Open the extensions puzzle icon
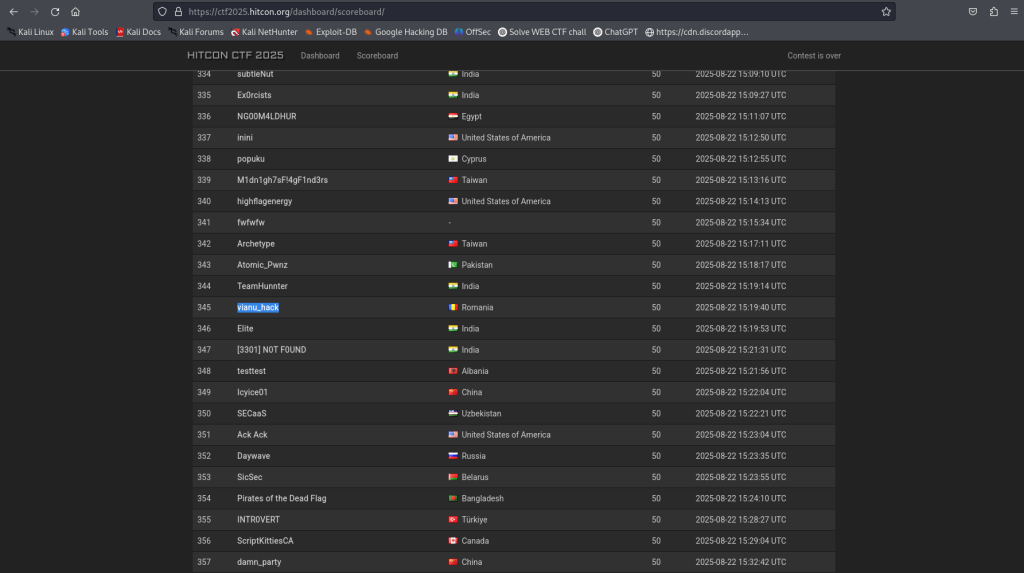 (993, 11)
